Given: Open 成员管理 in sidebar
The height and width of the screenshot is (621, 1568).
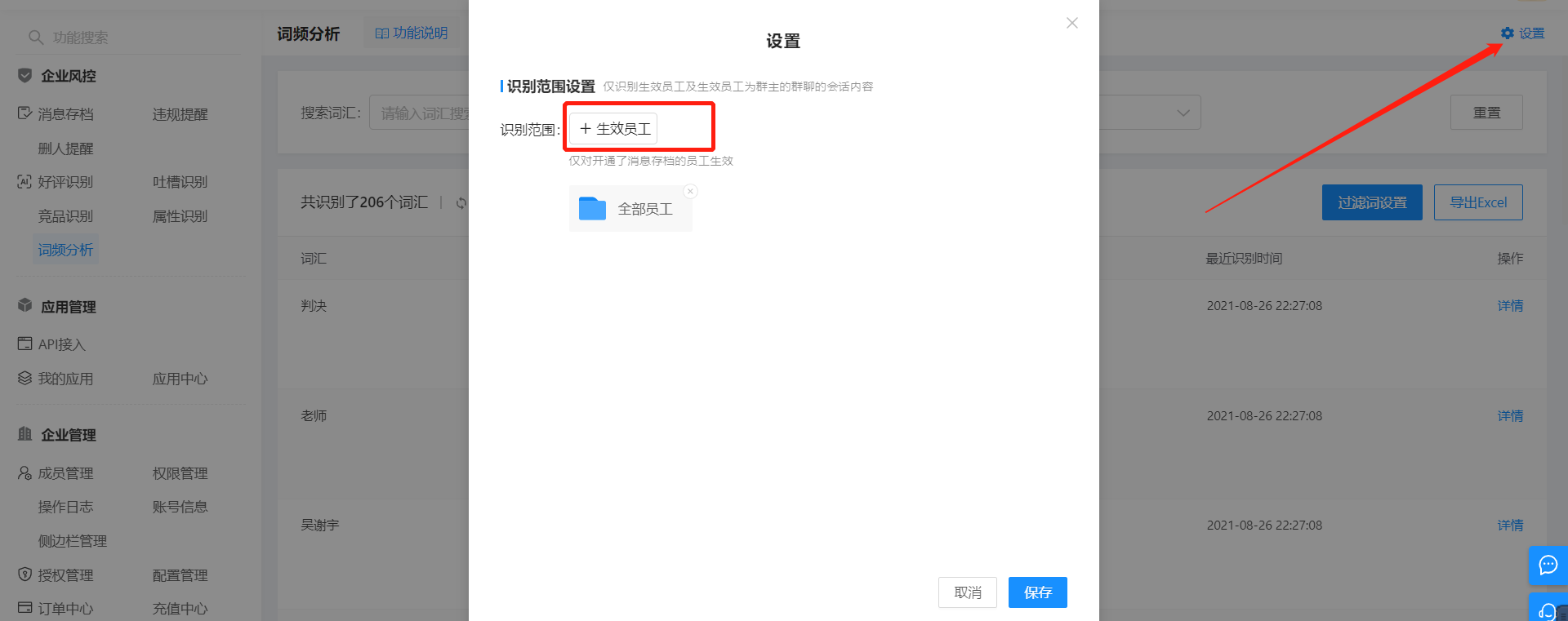Looking at the screenshot, I should click(65, 473).
